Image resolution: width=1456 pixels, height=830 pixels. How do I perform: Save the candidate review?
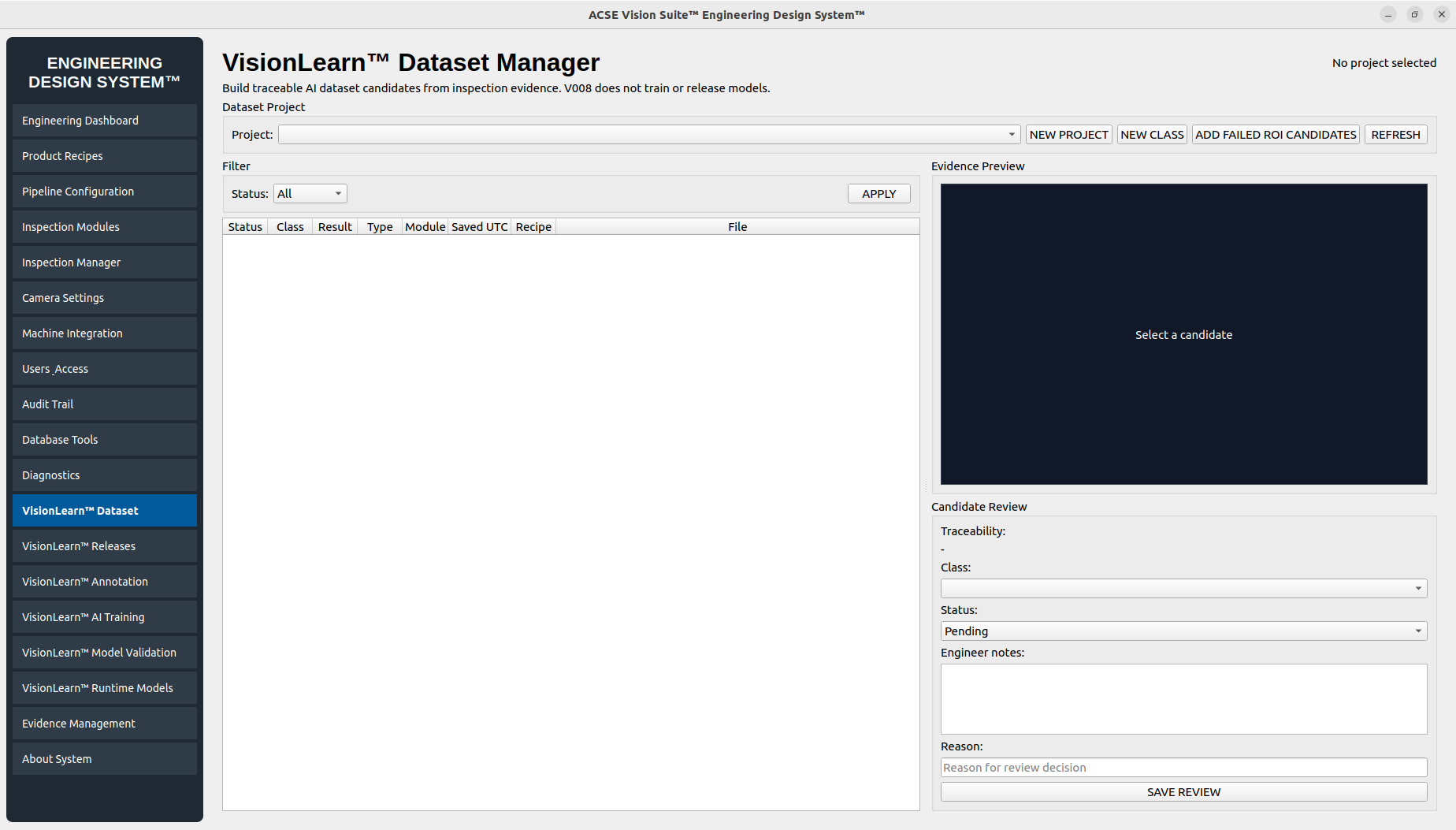[x=1183, y=792]
